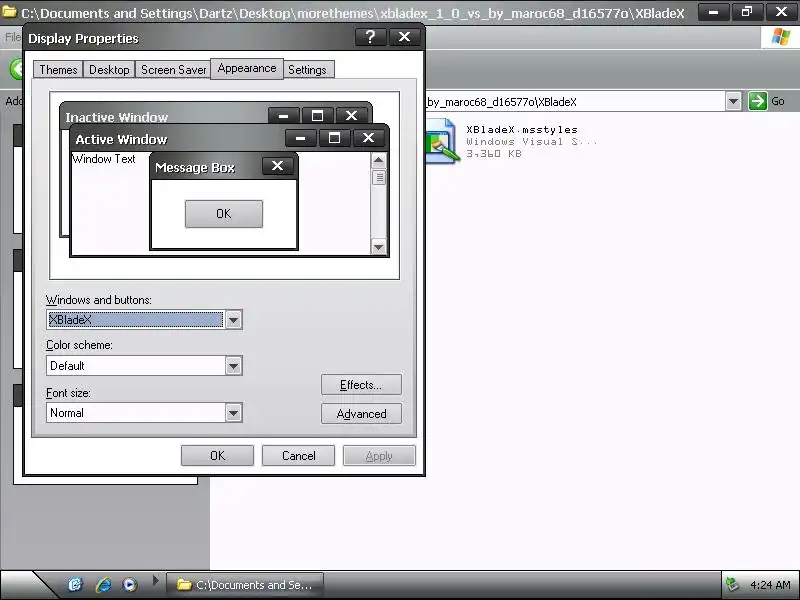Switch to the Settings tab
Viewport: 800px width, 600px height.
307,69
